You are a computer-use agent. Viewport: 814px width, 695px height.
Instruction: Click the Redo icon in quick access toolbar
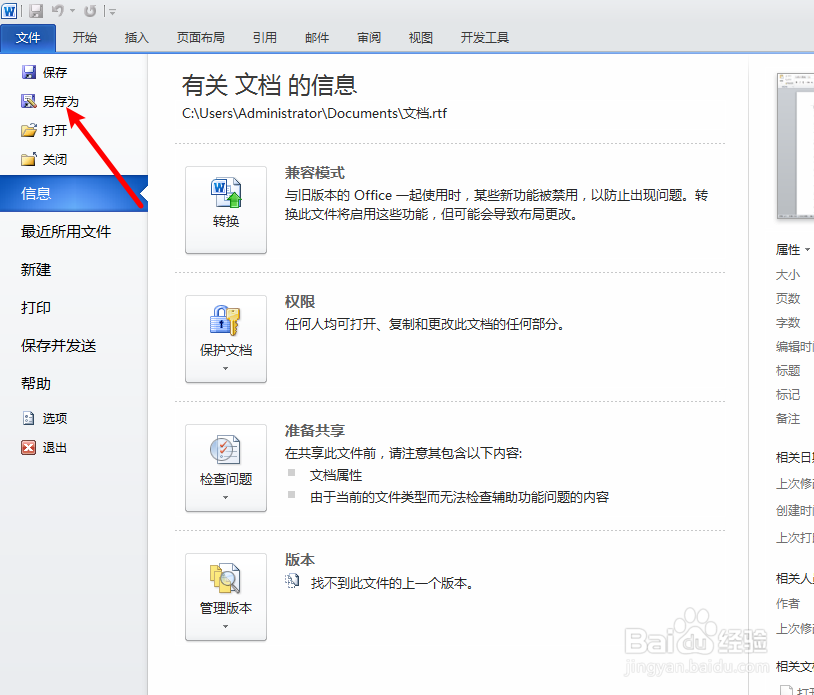pyautogui.click(x=90, y=10)
